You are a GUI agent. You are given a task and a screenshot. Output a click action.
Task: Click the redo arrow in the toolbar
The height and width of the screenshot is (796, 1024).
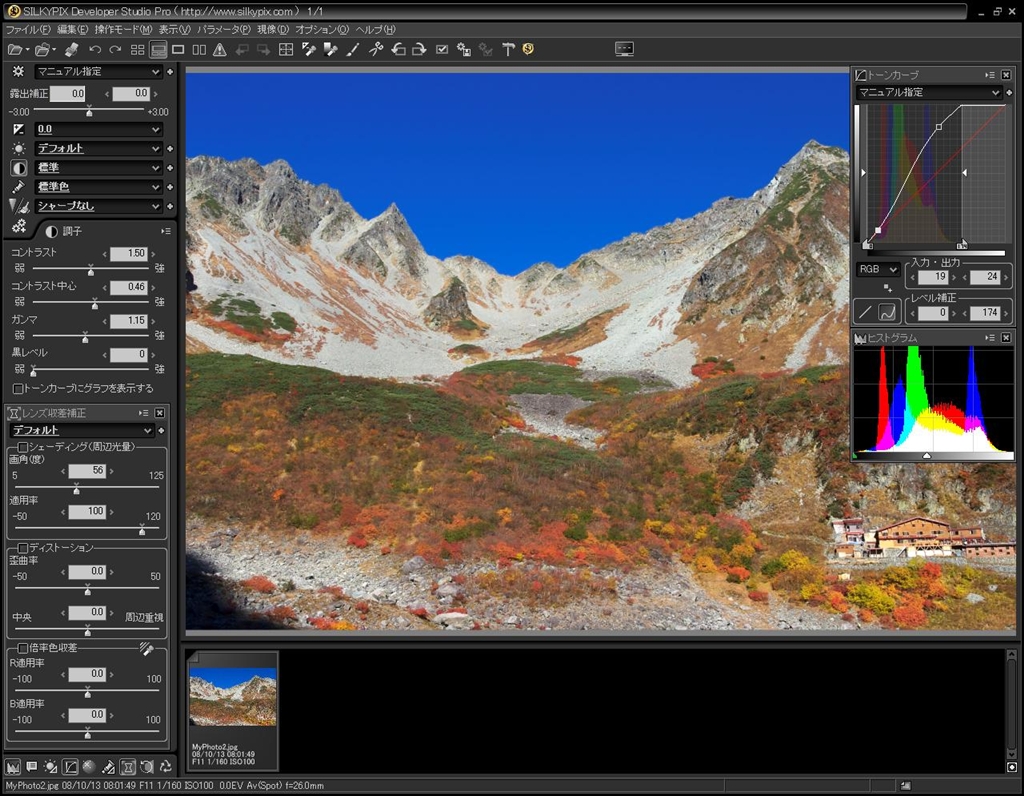(115, 49)
